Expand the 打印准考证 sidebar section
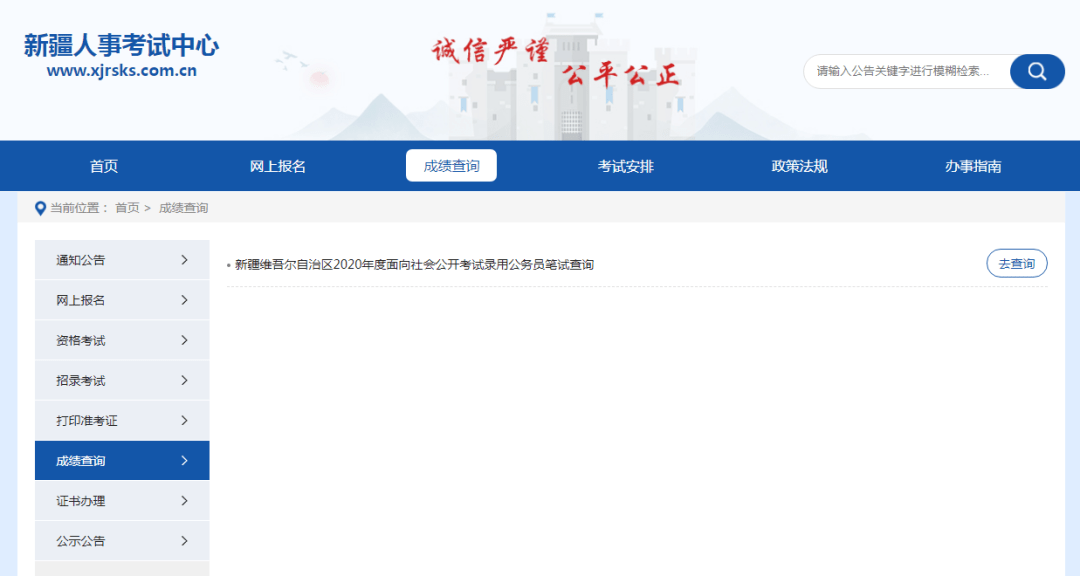Image resolution: width=1080 pixels, height=576 pixels. point(121,420)
